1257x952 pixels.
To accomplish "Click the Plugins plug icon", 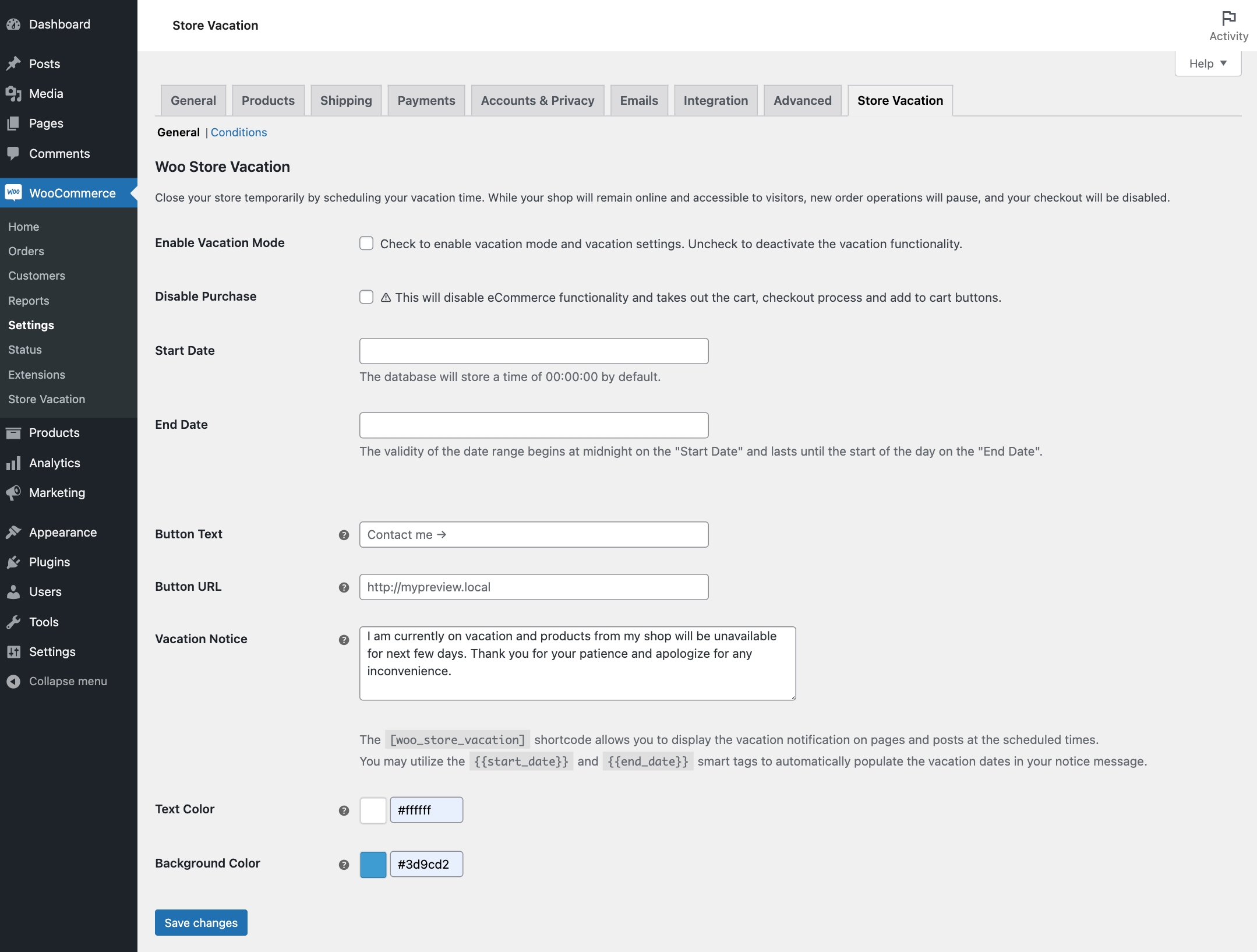I will pyautogui.click(x=13, y=562).
